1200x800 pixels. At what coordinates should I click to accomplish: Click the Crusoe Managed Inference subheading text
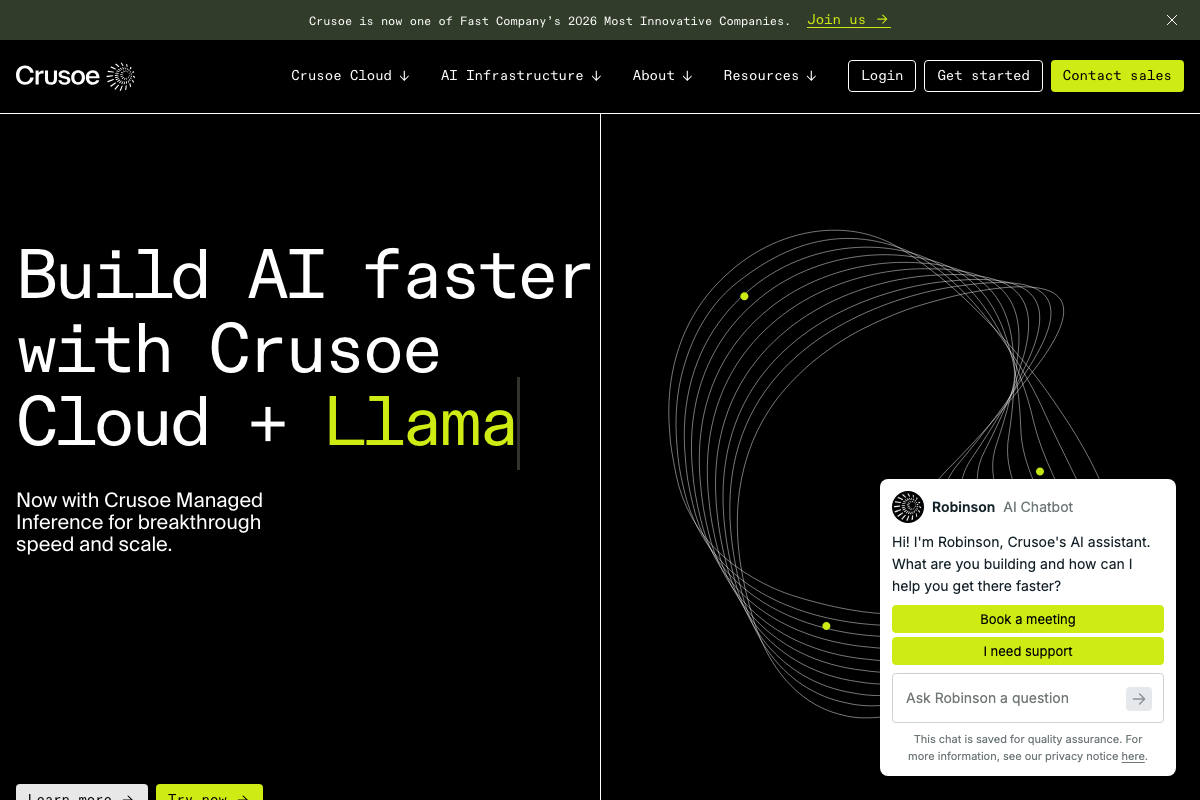(x=139, y=522)
